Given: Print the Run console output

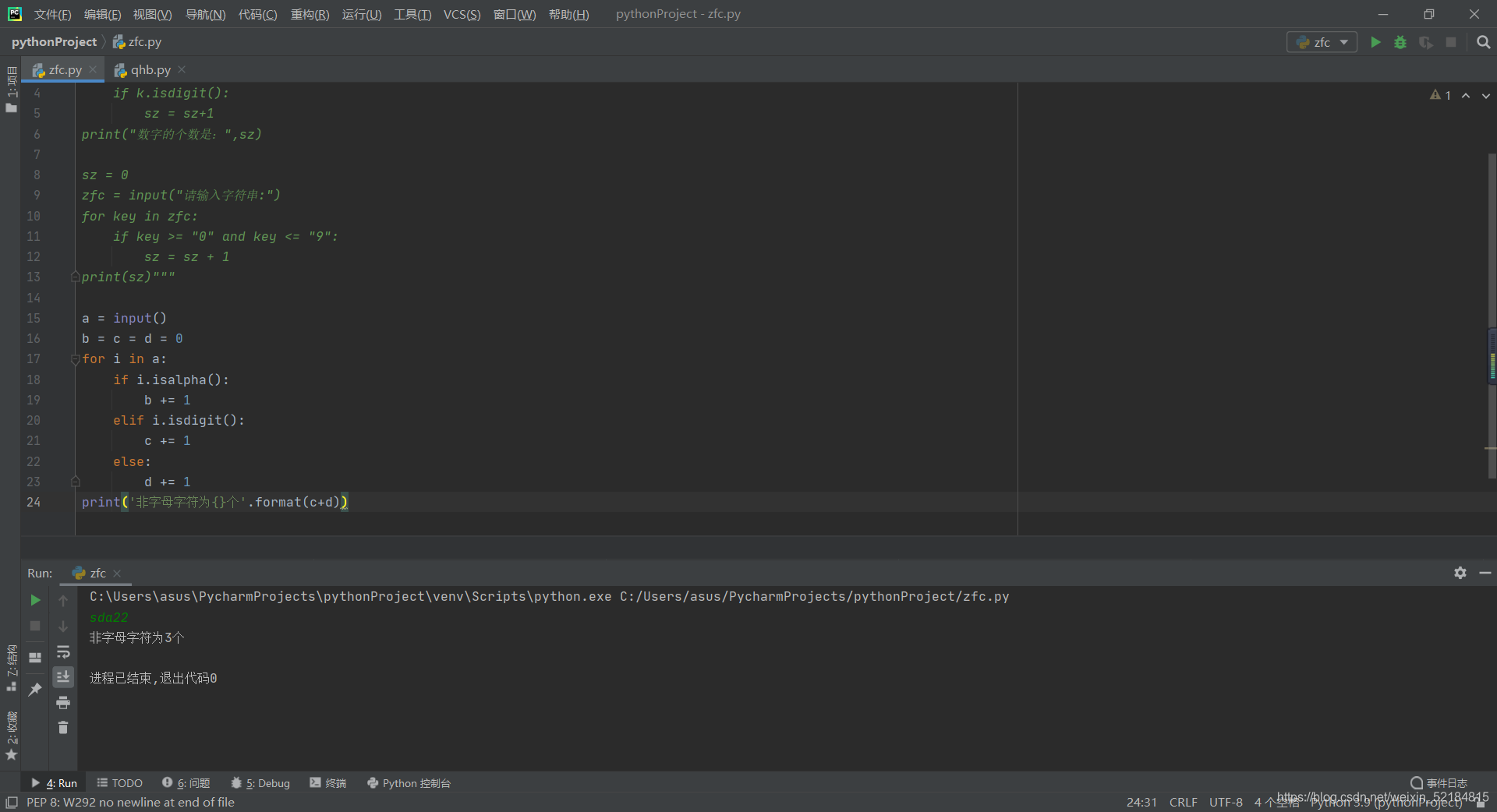Looking at the screenshot, I should pyautogui.click(x=63, y=702).
